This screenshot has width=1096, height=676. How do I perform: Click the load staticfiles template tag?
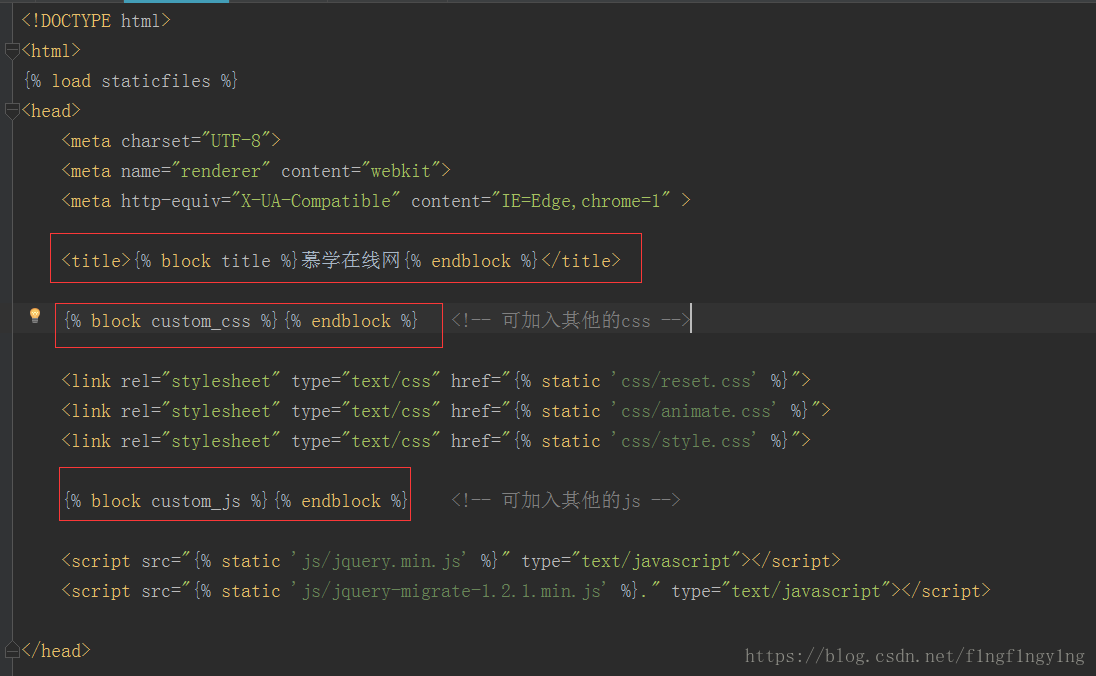pyautogui.click(x=131, y=81)
